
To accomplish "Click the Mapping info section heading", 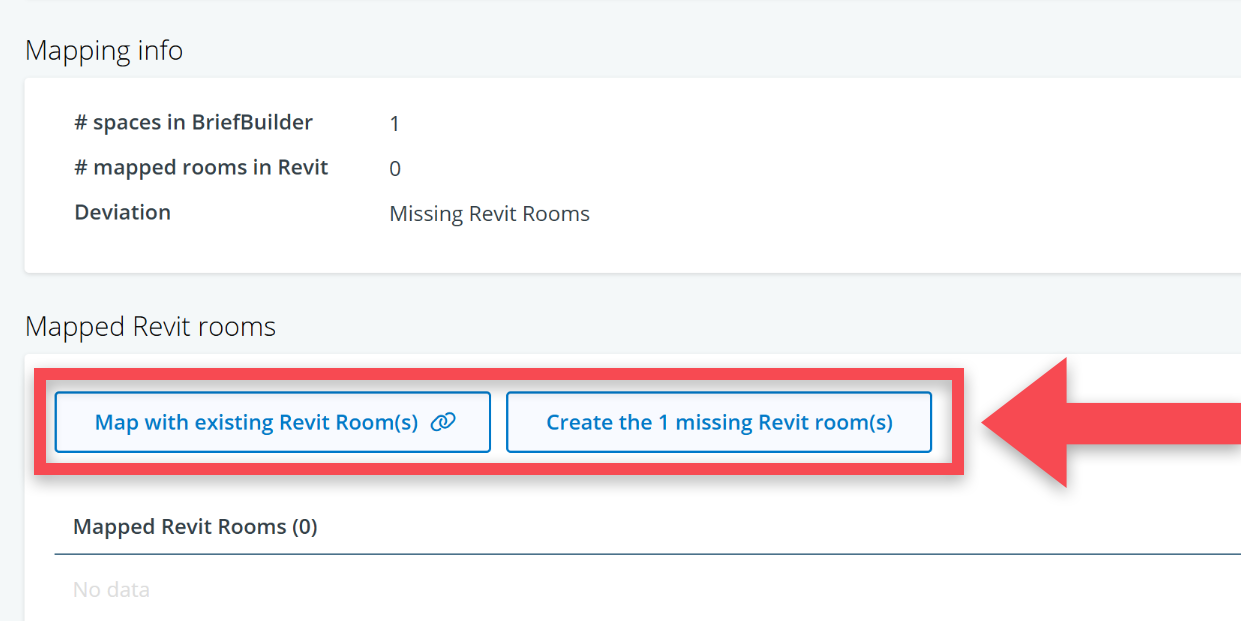I will click(104, 50).
